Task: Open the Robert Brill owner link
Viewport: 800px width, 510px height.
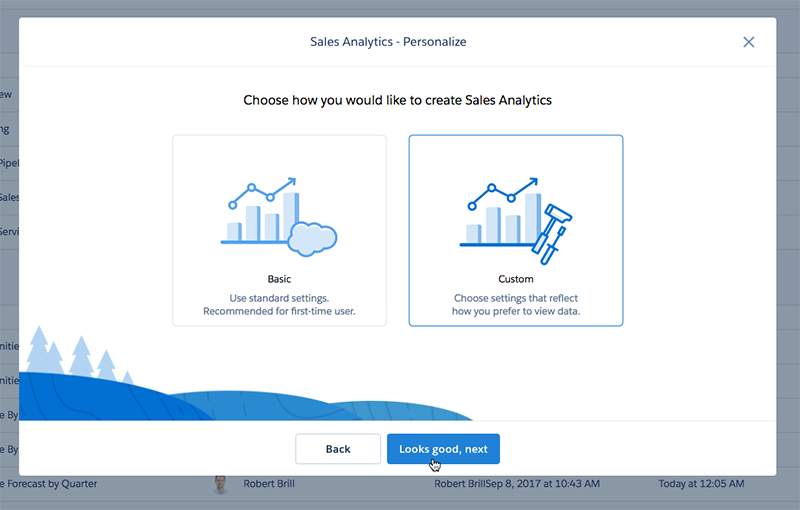Action: 269,483
